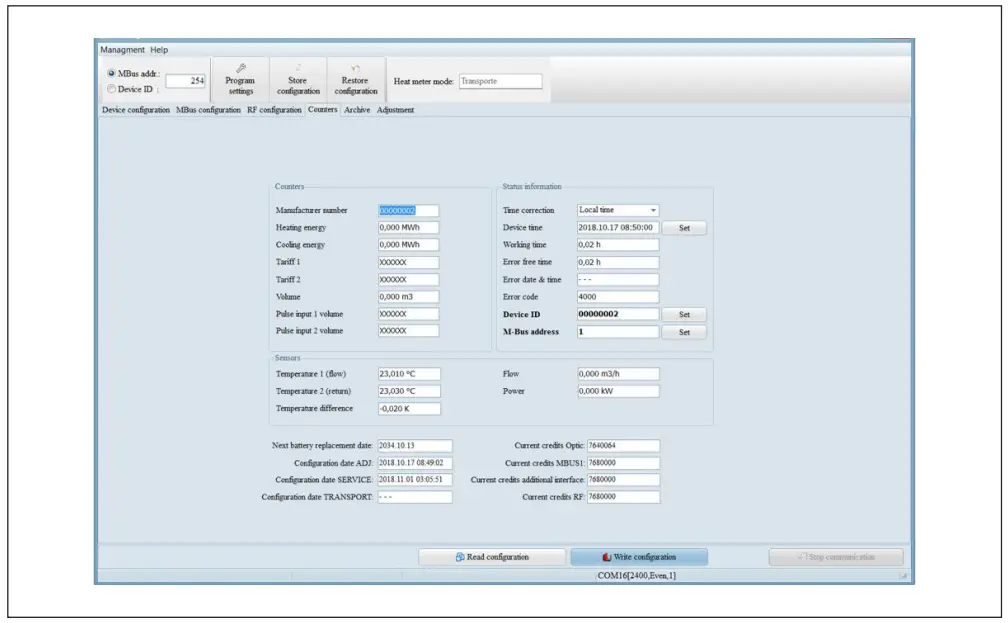Go to the RF configuration tab
This screenshot has width=1008, height=623.
(x=274, y=110)
